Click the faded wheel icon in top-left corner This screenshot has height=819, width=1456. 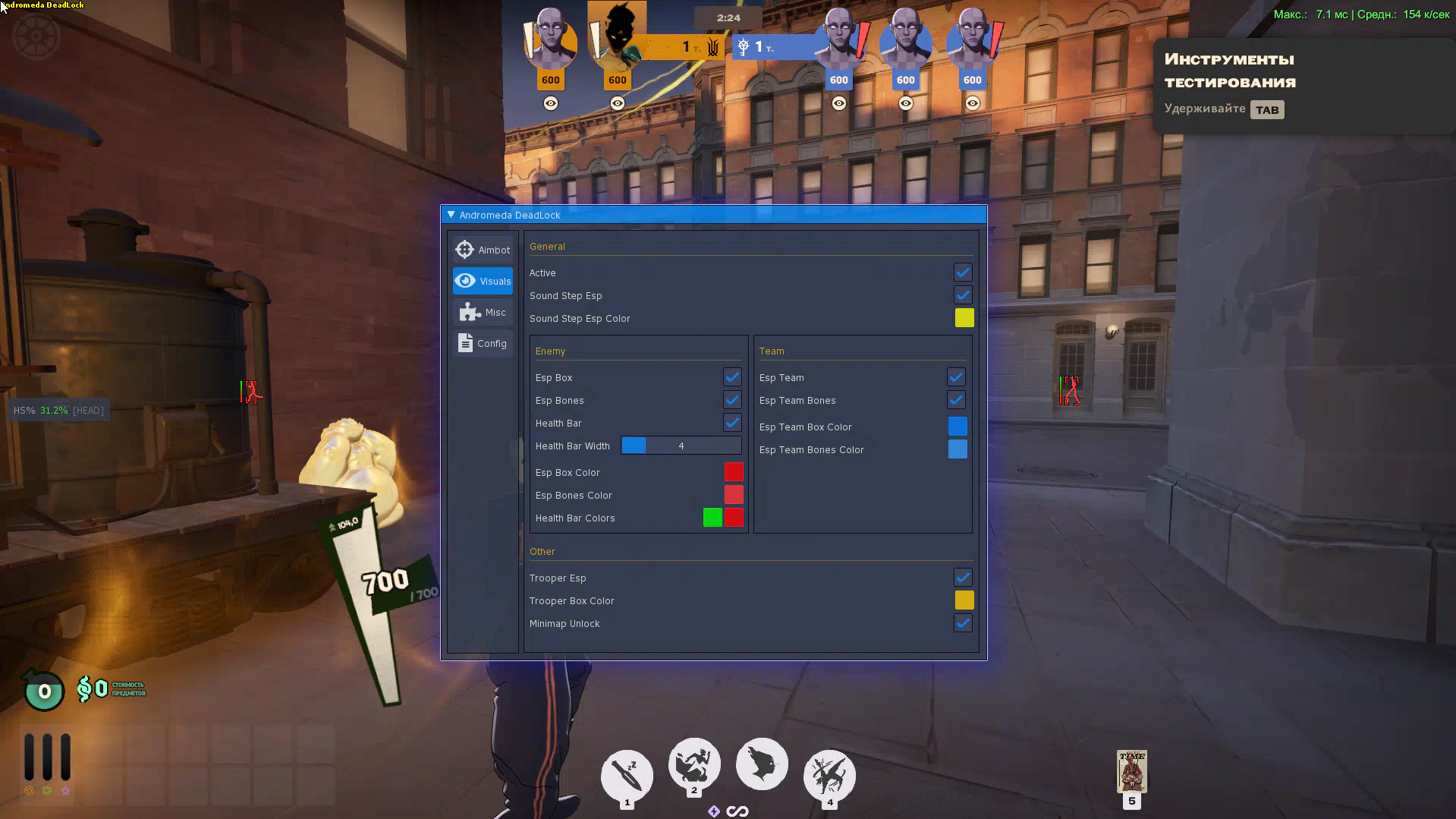click(x=36, y=36)
